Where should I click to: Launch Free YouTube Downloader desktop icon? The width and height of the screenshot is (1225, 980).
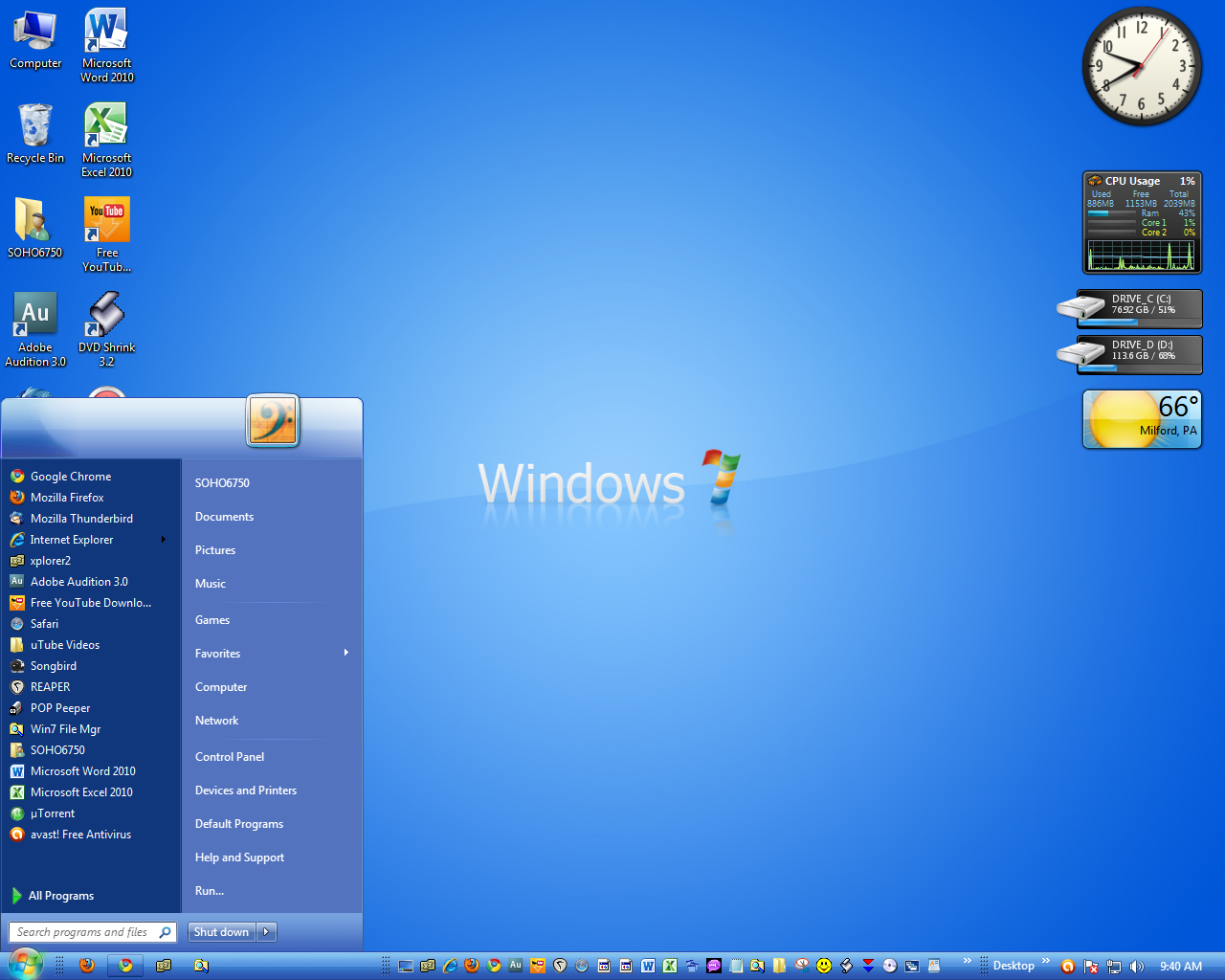click(106, 220)
